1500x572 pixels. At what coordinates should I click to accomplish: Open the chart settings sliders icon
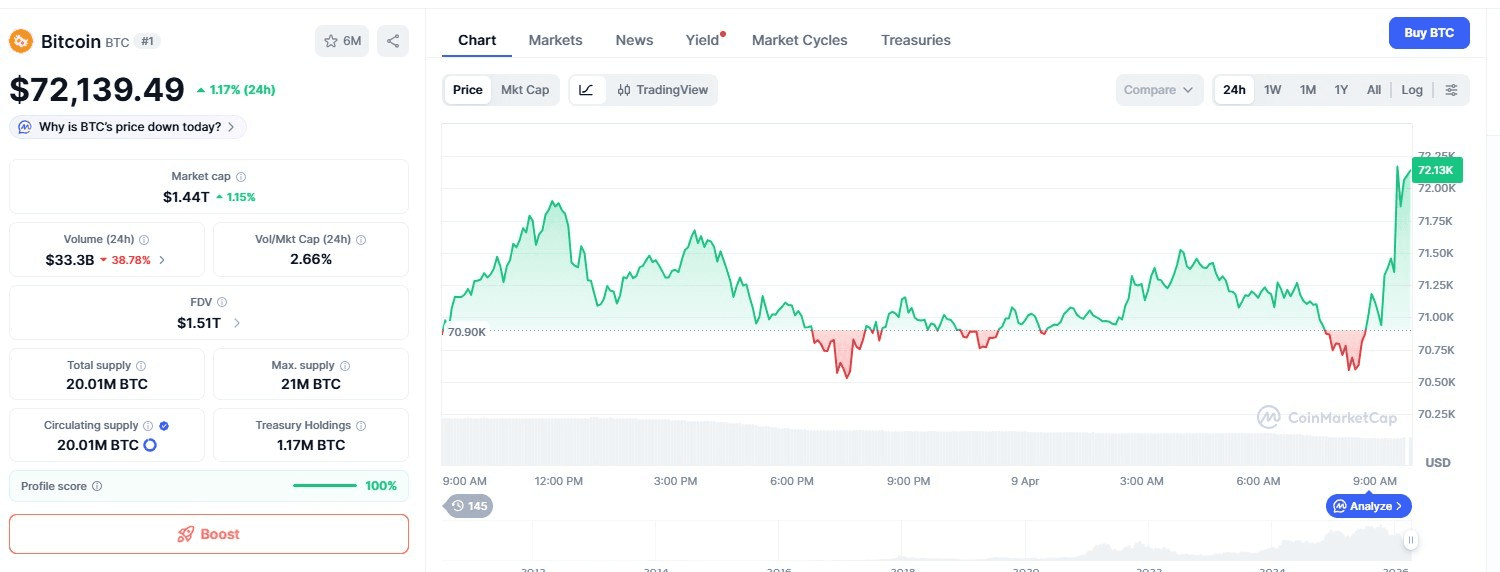[1451, 90]
